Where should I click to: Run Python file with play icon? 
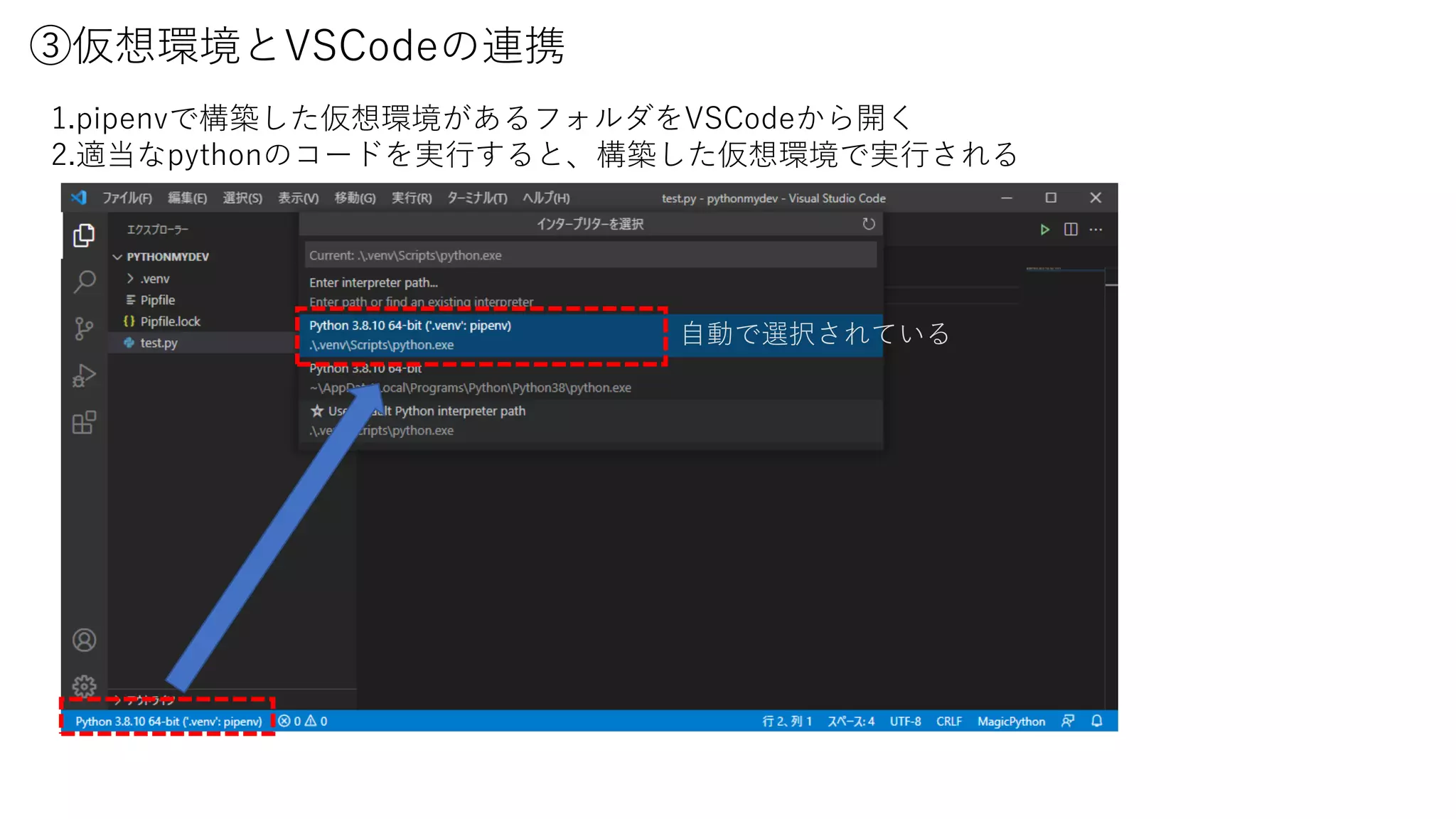coord(1044,230)
